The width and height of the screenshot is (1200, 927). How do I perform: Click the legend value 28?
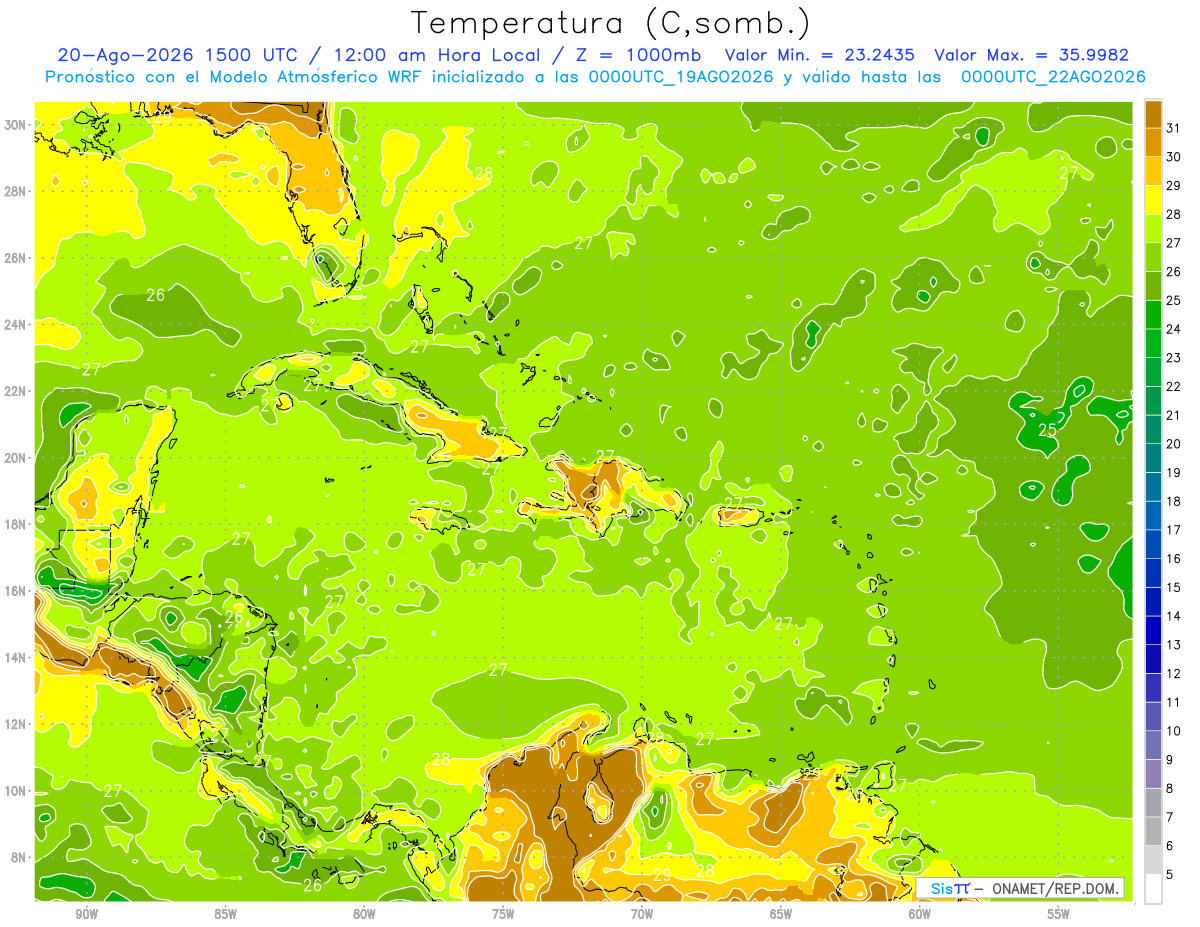[x=1174, y=214]
